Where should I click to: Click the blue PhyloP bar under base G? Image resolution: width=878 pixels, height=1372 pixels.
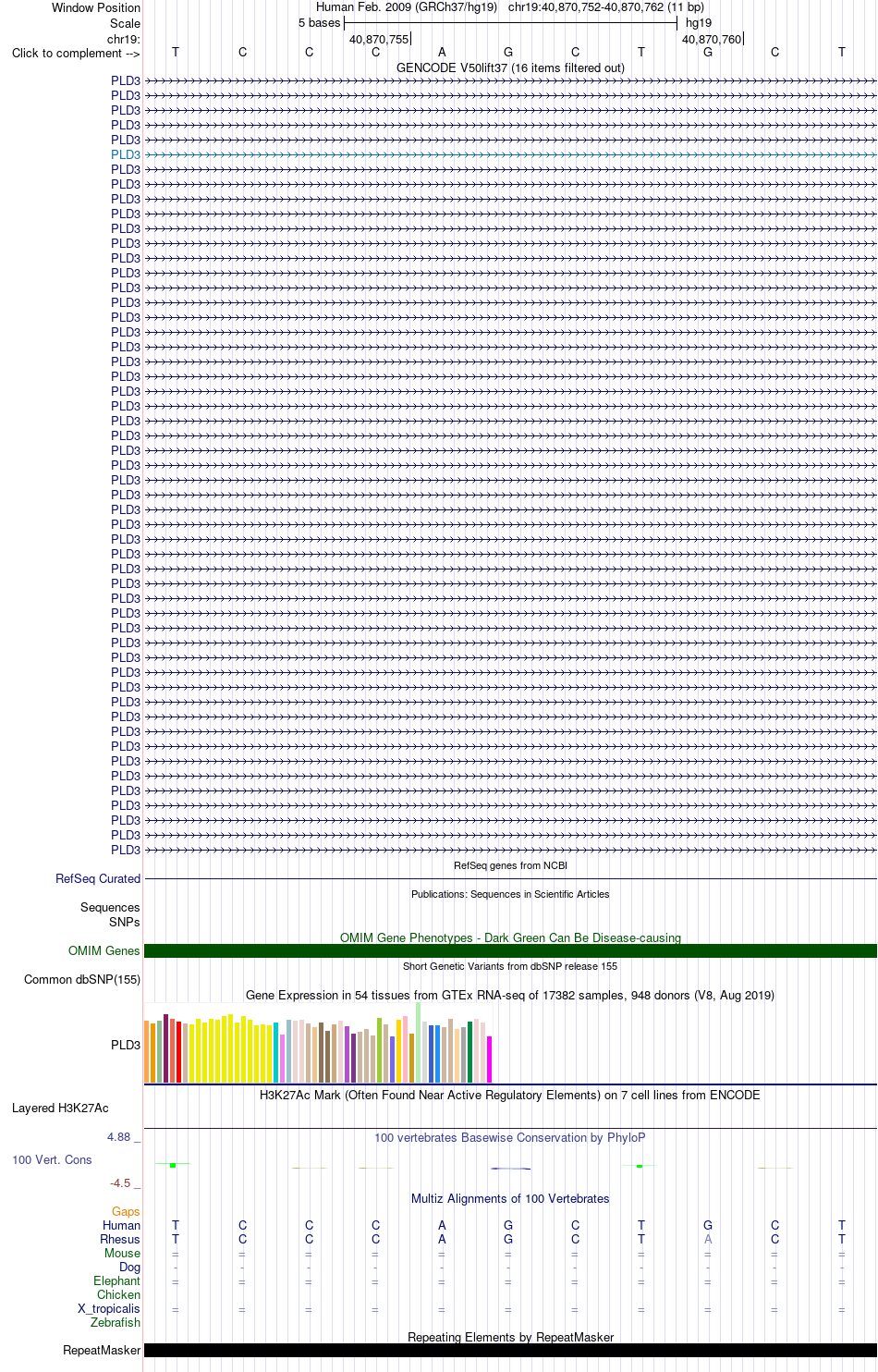click(510, 1169)
